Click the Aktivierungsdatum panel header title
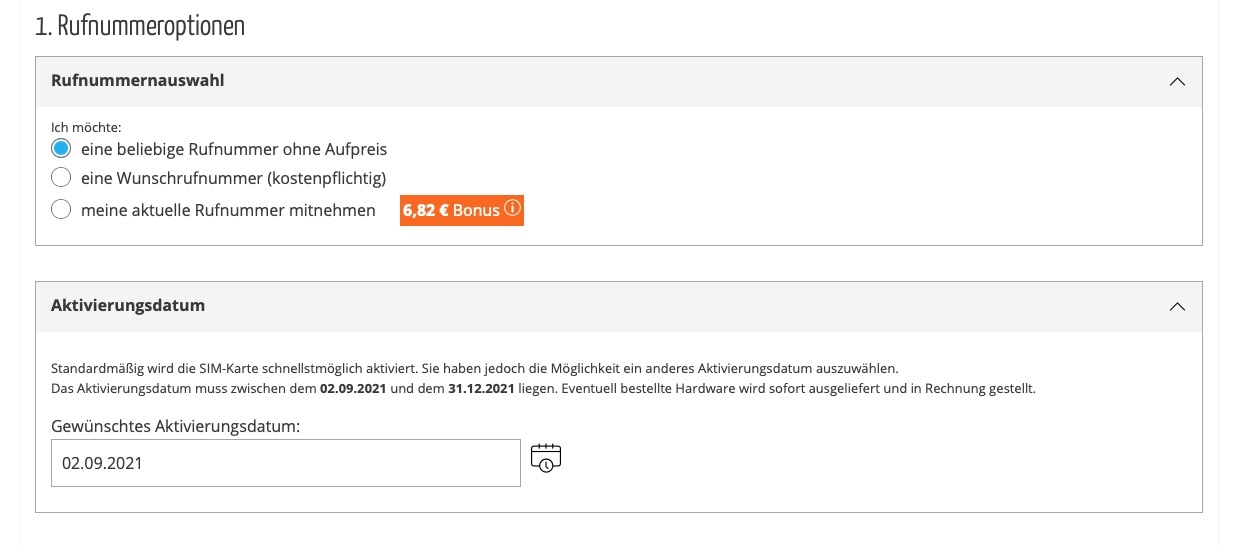The height and width of the screenshot is (546, 1260). tap(128, 306)
